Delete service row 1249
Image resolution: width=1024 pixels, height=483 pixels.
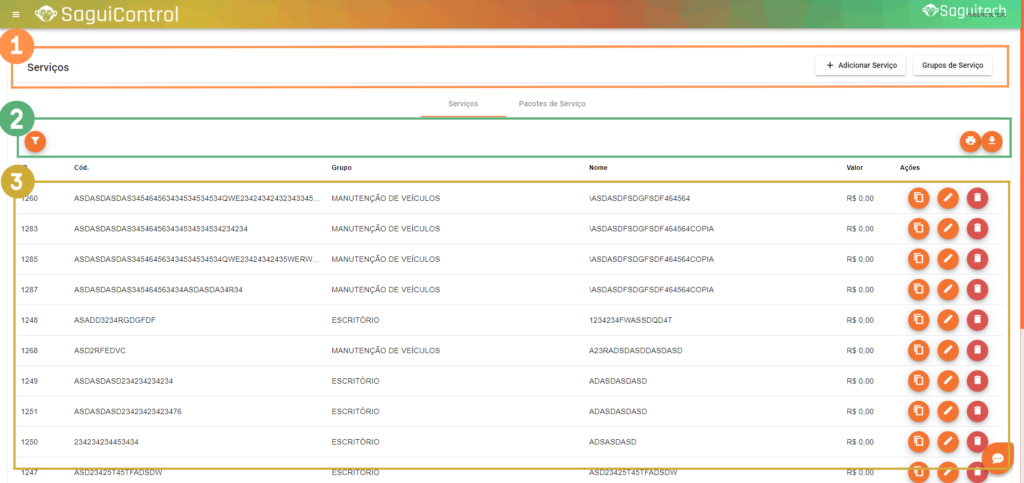coord(977,381)
